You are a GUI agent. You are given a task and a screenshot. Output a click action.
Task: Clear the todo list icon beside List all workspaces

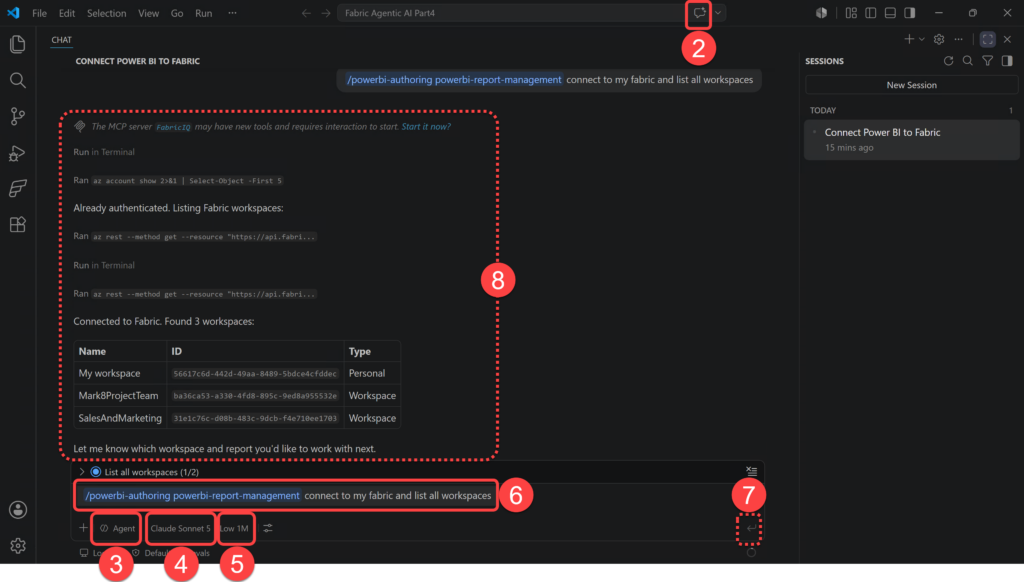point(752,471)
